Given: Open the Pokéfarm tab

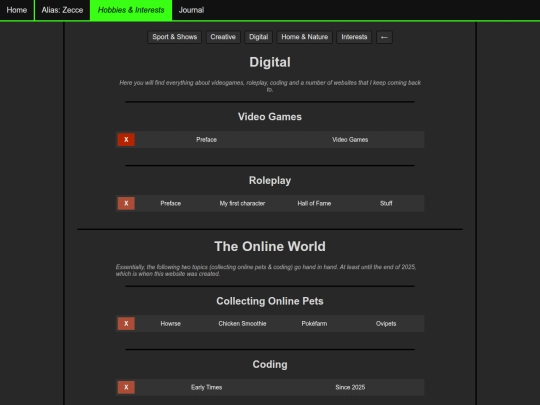Looking at the screenshot, I should coord(314,323).
